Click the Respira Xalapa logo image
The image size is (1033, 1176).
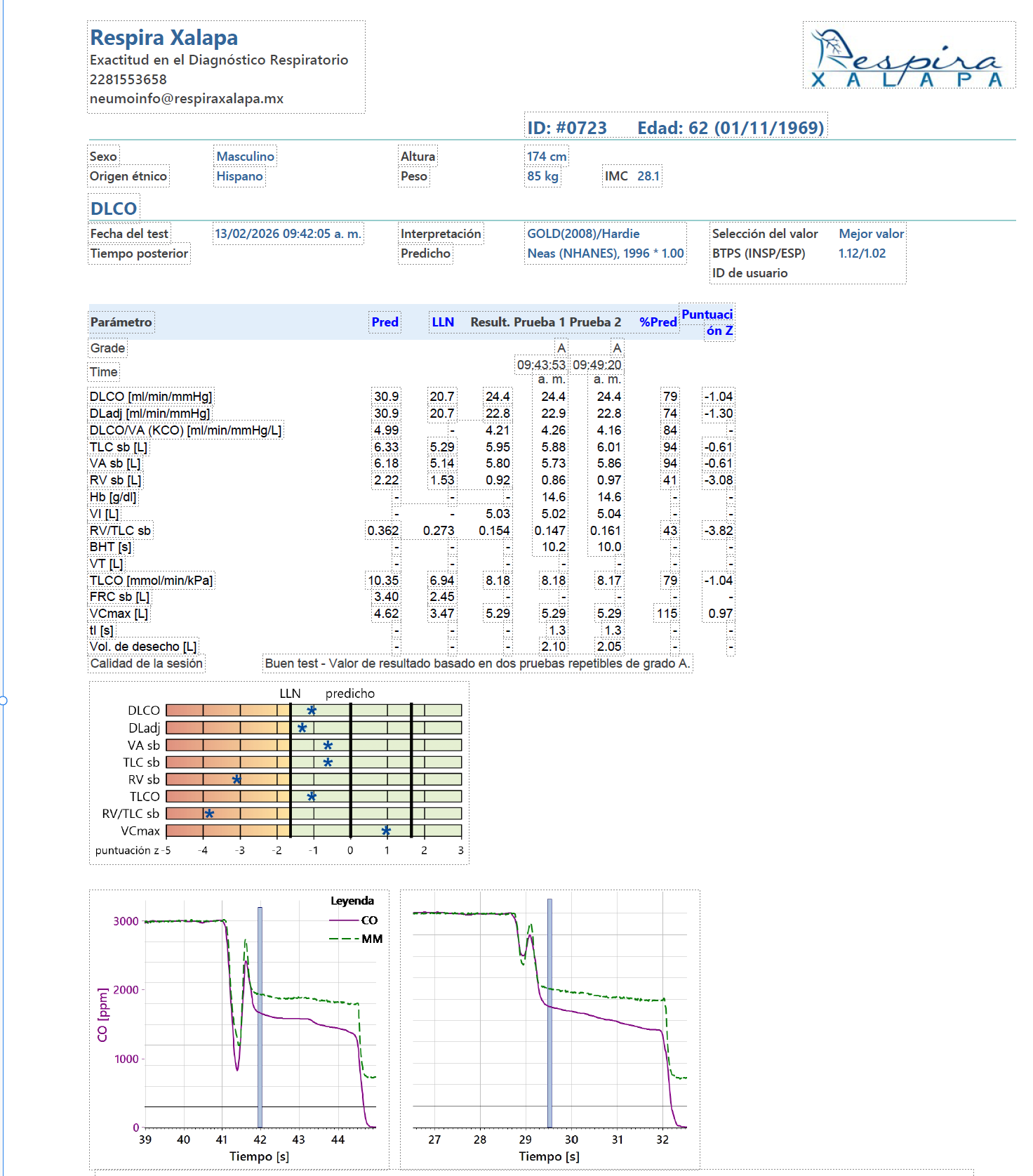click(909, 55)
